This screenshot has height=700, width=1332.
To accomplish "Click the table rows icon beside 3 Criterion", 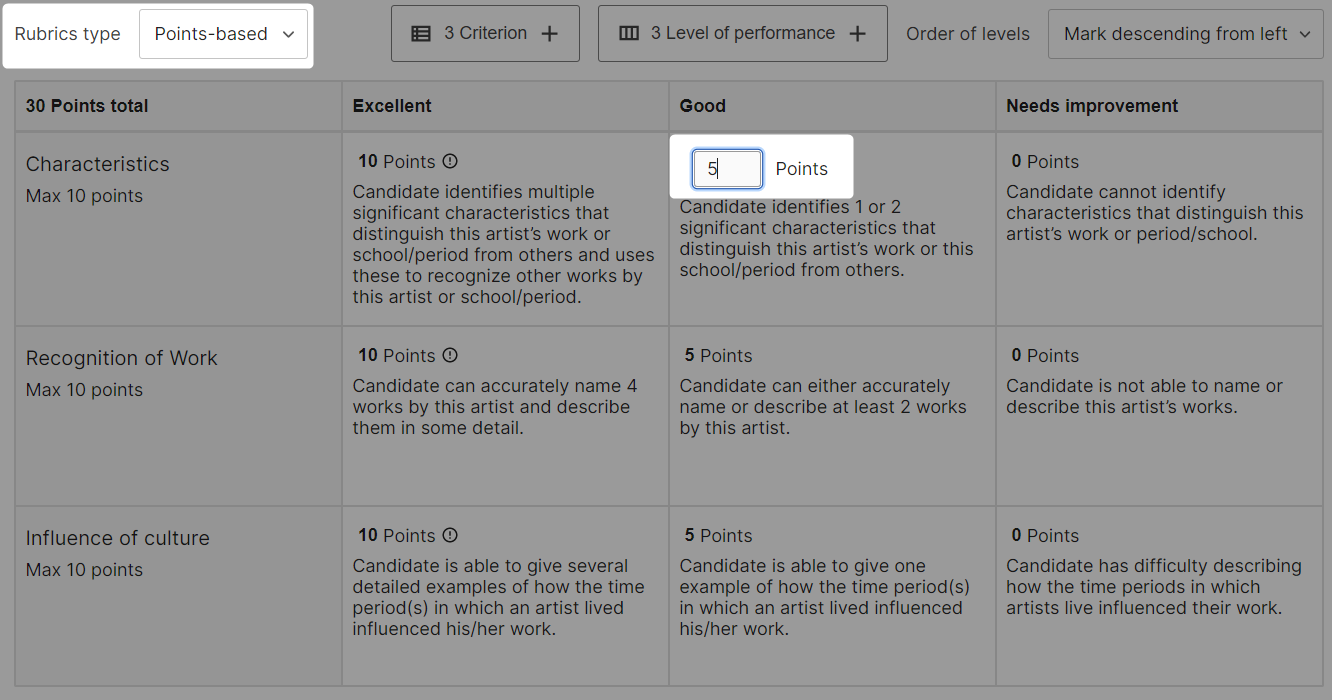I will (x=421, y=33).
